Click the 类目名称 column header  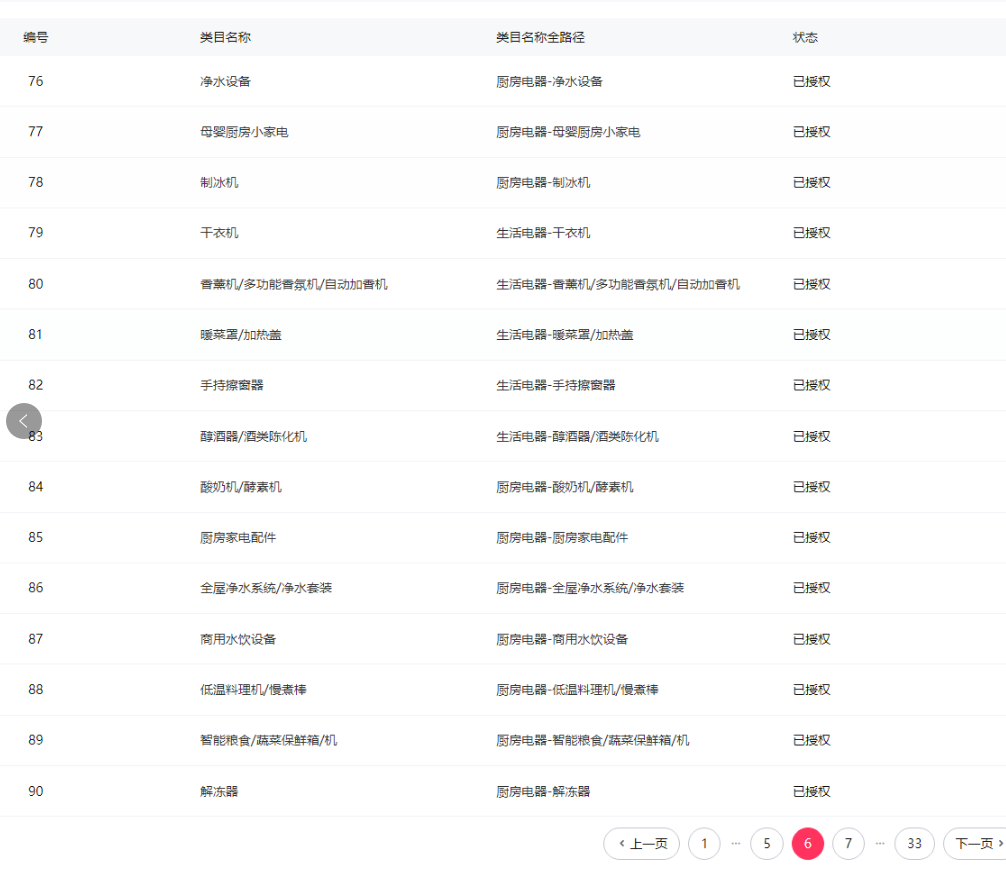225,37
